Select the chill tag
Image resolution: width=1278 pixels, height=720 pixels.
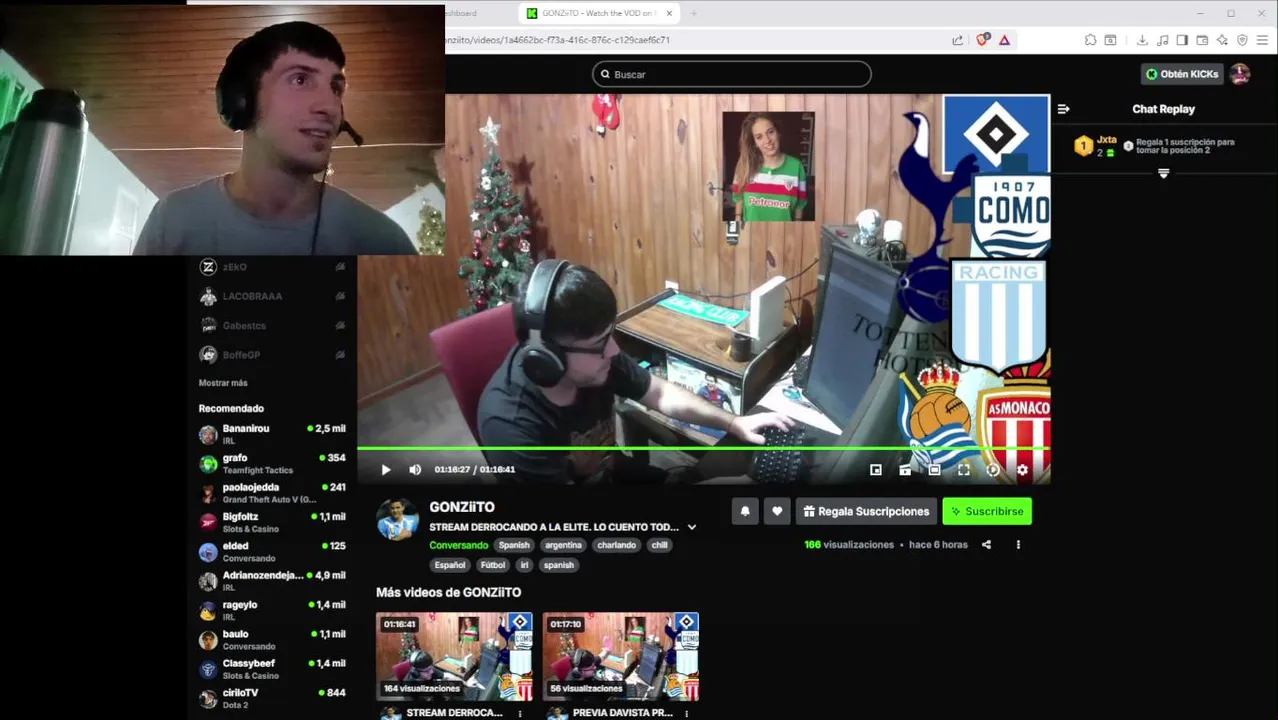(x=659, y=545)
